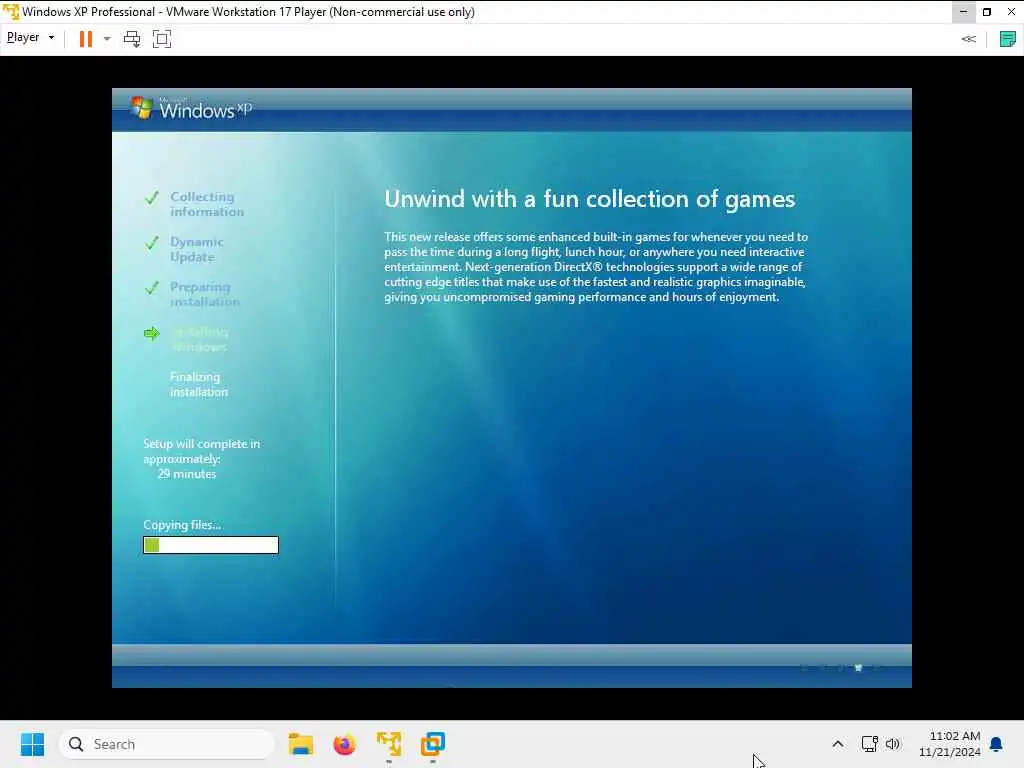Open the notification bell icon
Viewport: 1024px width, 768px height.
click(997, 744)
